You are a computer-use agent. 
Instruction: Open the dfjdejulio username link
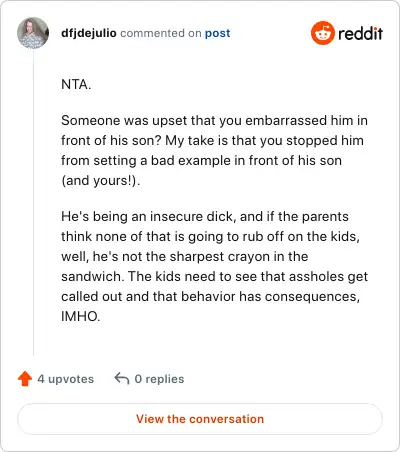point(89,33)
